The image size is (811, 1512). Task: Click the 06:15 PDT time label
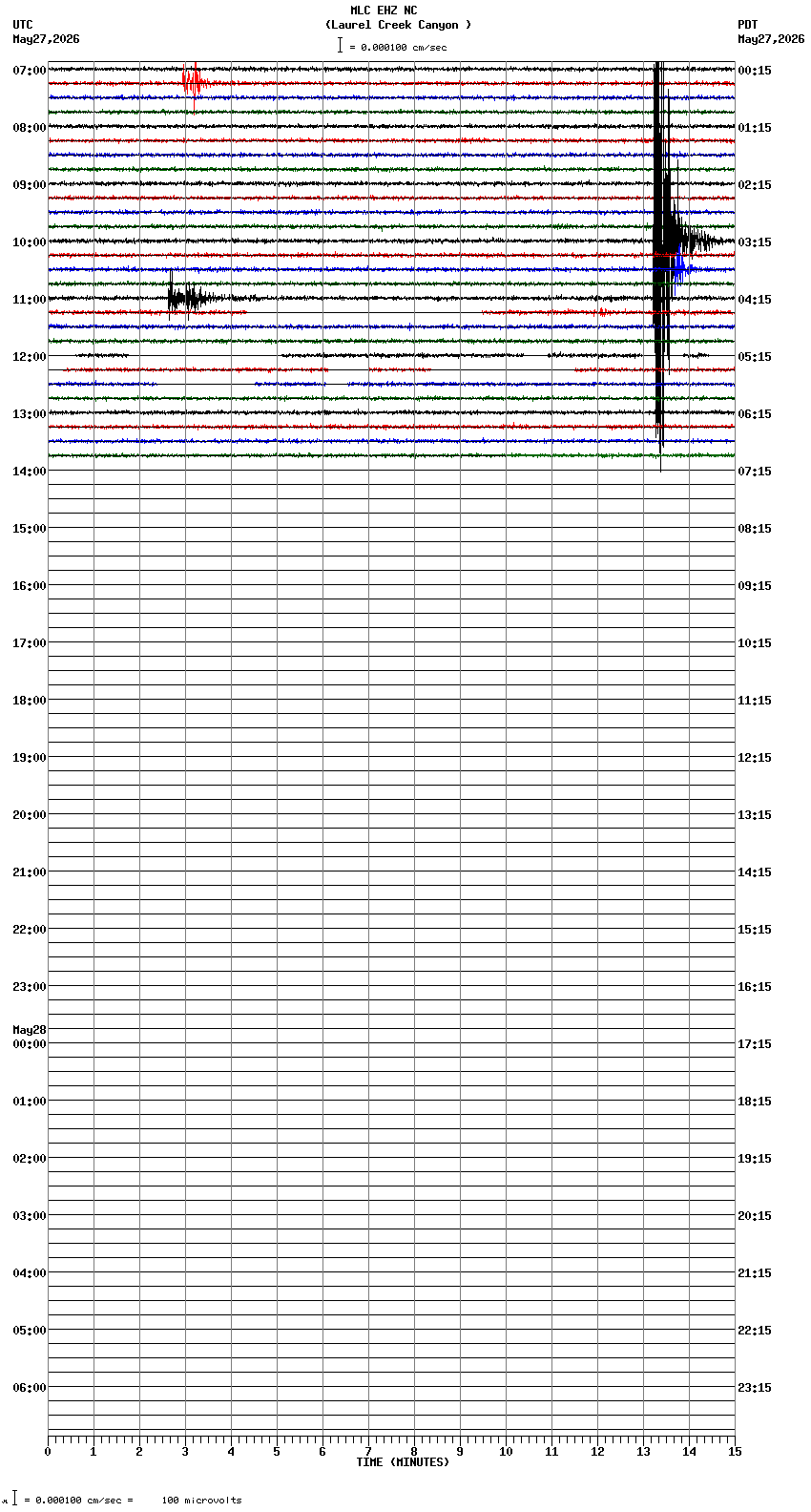755,413
